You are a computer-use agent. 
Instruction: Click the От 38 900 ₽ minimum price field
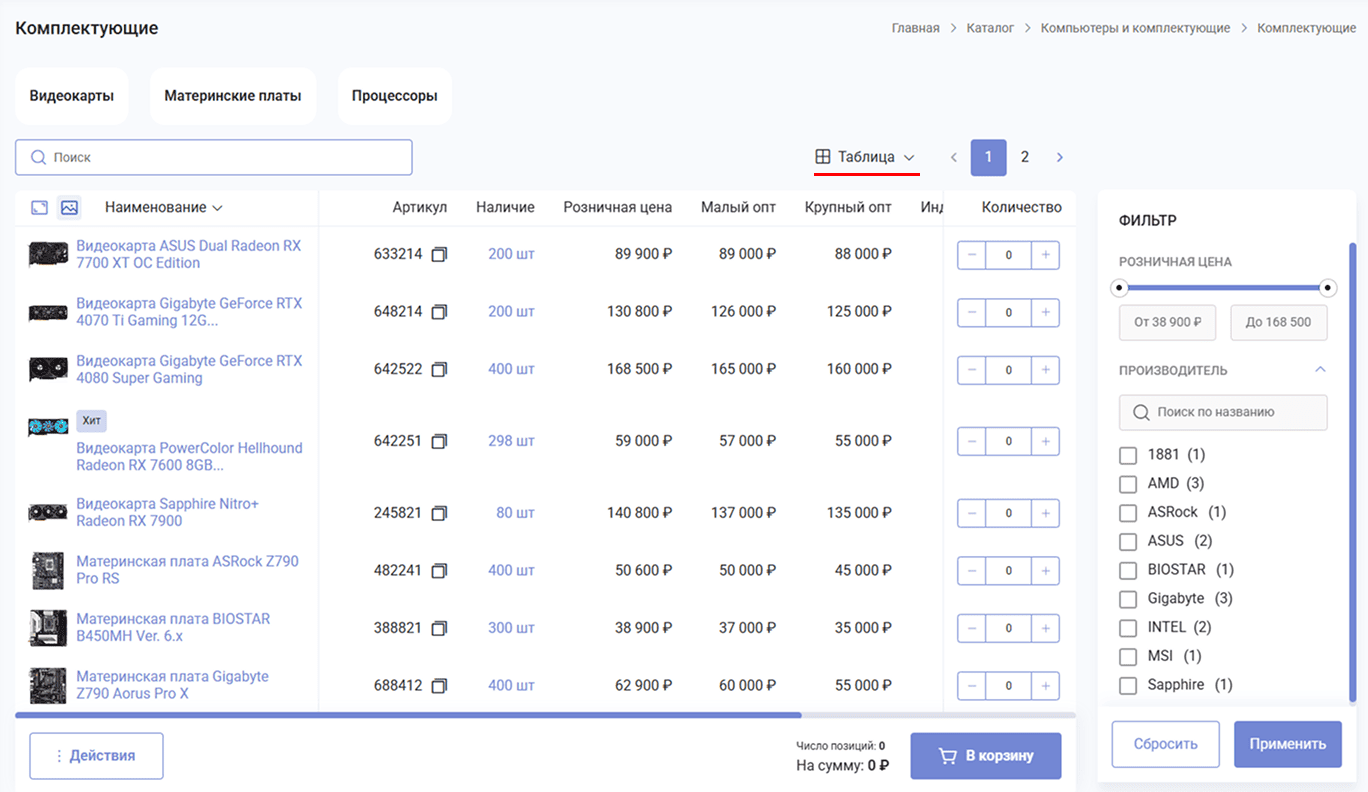(1167, 323)
